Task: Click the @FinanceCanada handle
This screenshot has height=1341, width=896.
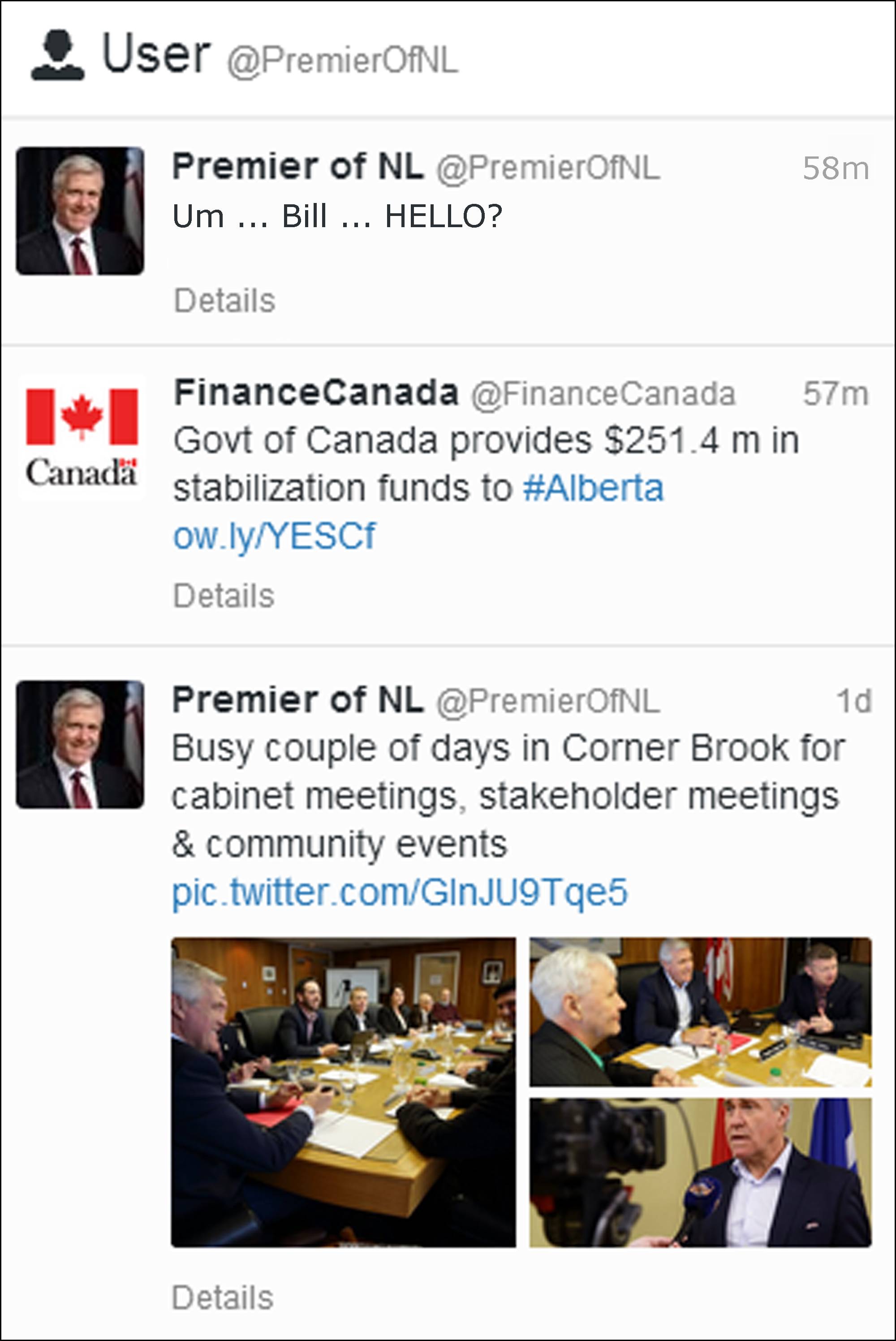Action: 603,394
